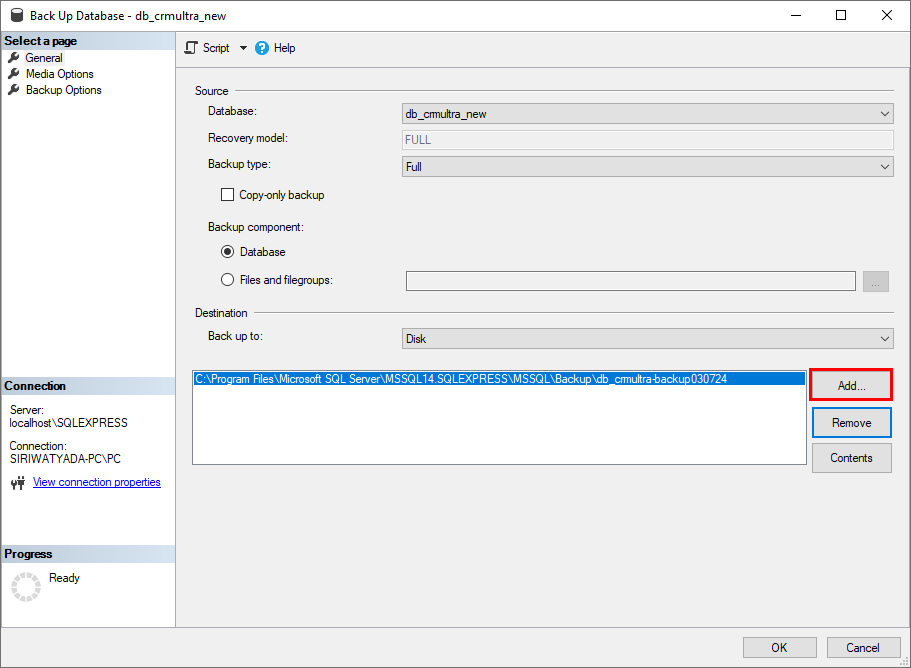The image size is (911, 668).
Task: Maximize the Back Up Database window
Action: click(x=841, y=15)
